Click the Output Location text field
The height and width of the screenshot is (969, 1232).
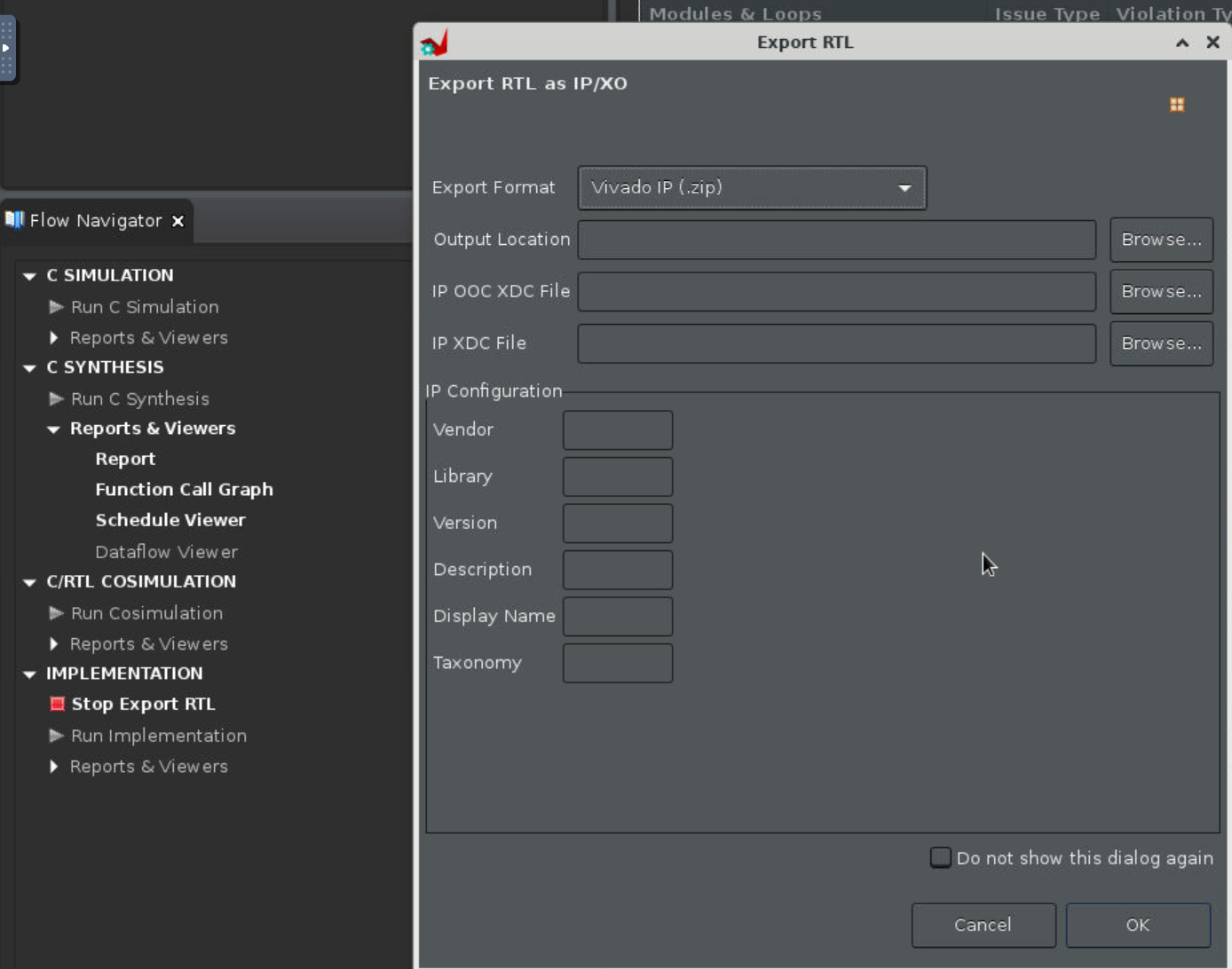point(837,240)
